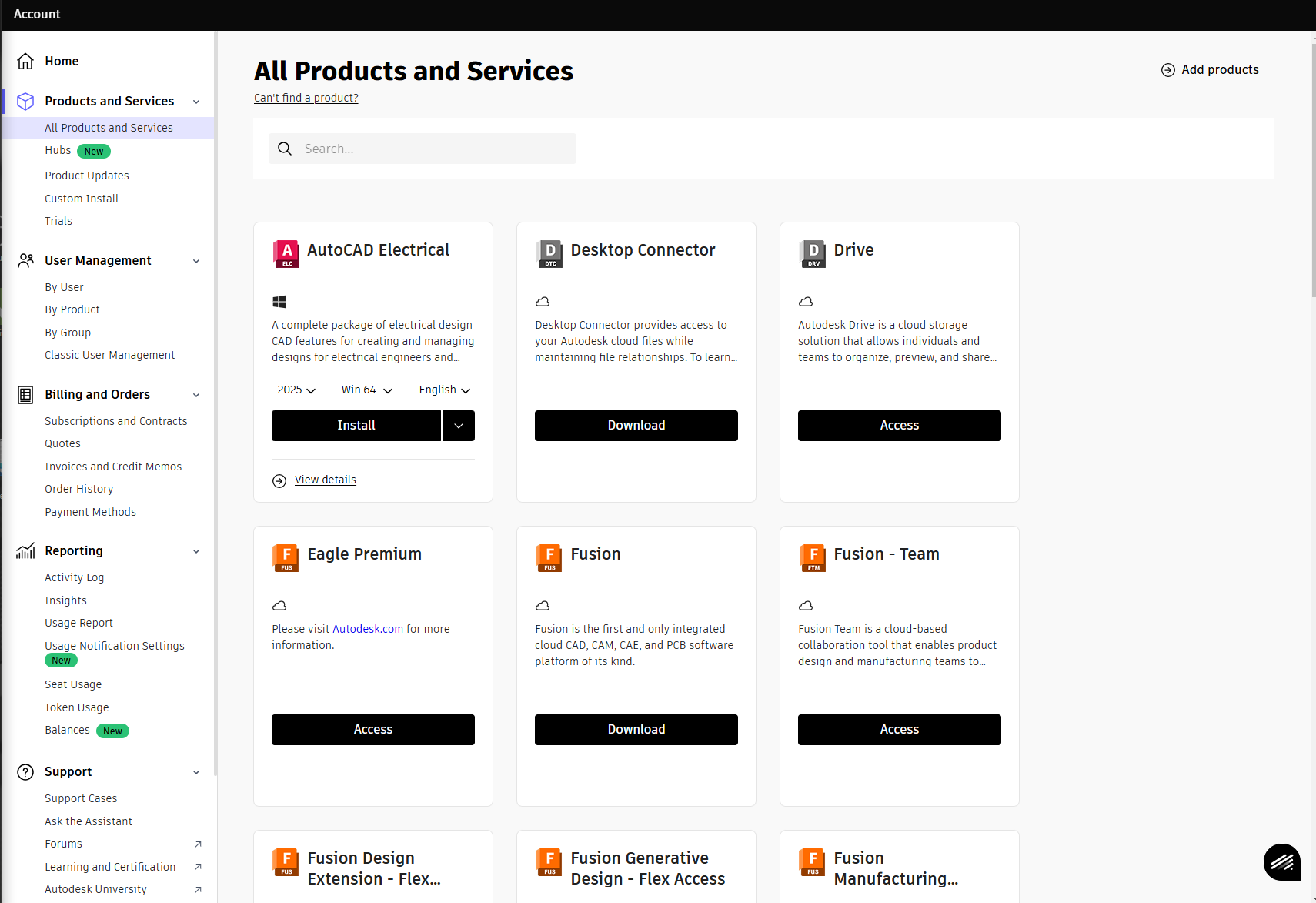Click the AutoCAD Electrical product icon
The height and width of the screenshot is (903, 1316).
pyautogui.click(x=286, y=253)
